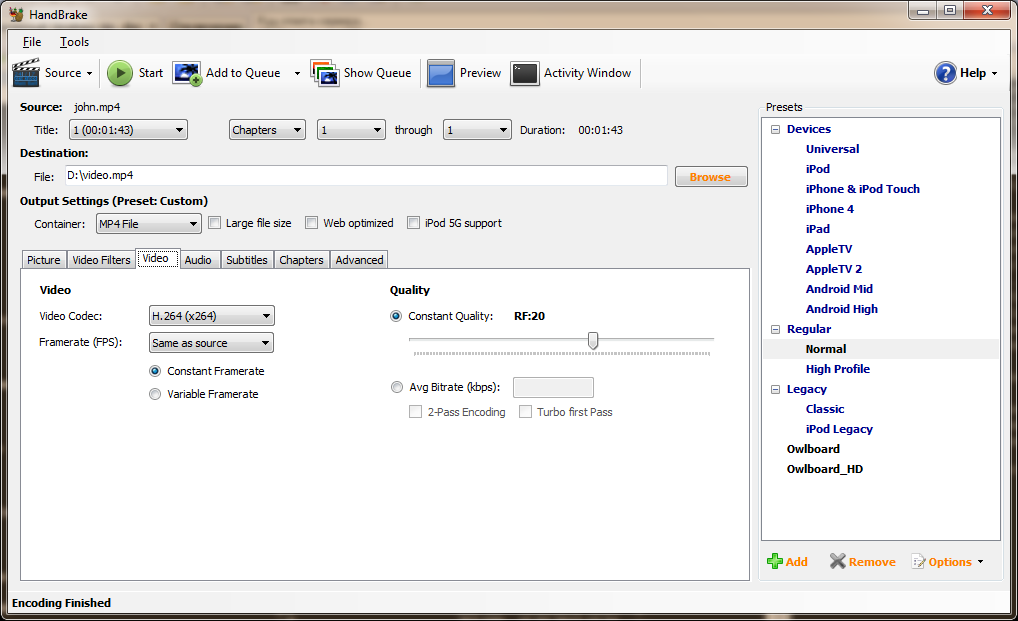The height and width of the screenshot is (621, 1018).
Task: Open the Tools menu
Action: 74,42
